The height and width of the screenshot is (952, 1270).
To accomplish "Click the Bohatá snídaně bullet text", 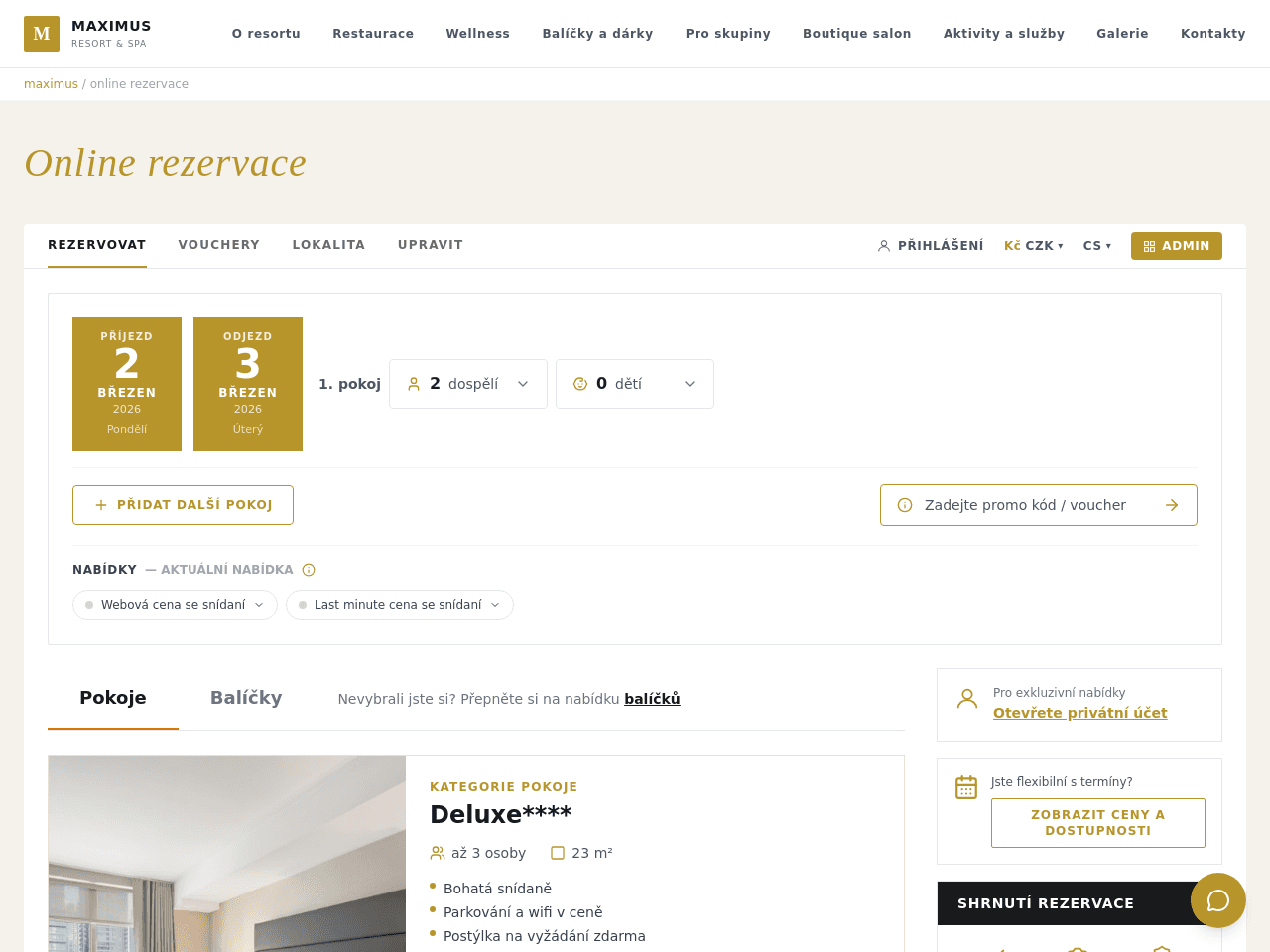I will (x=497, y=889).
